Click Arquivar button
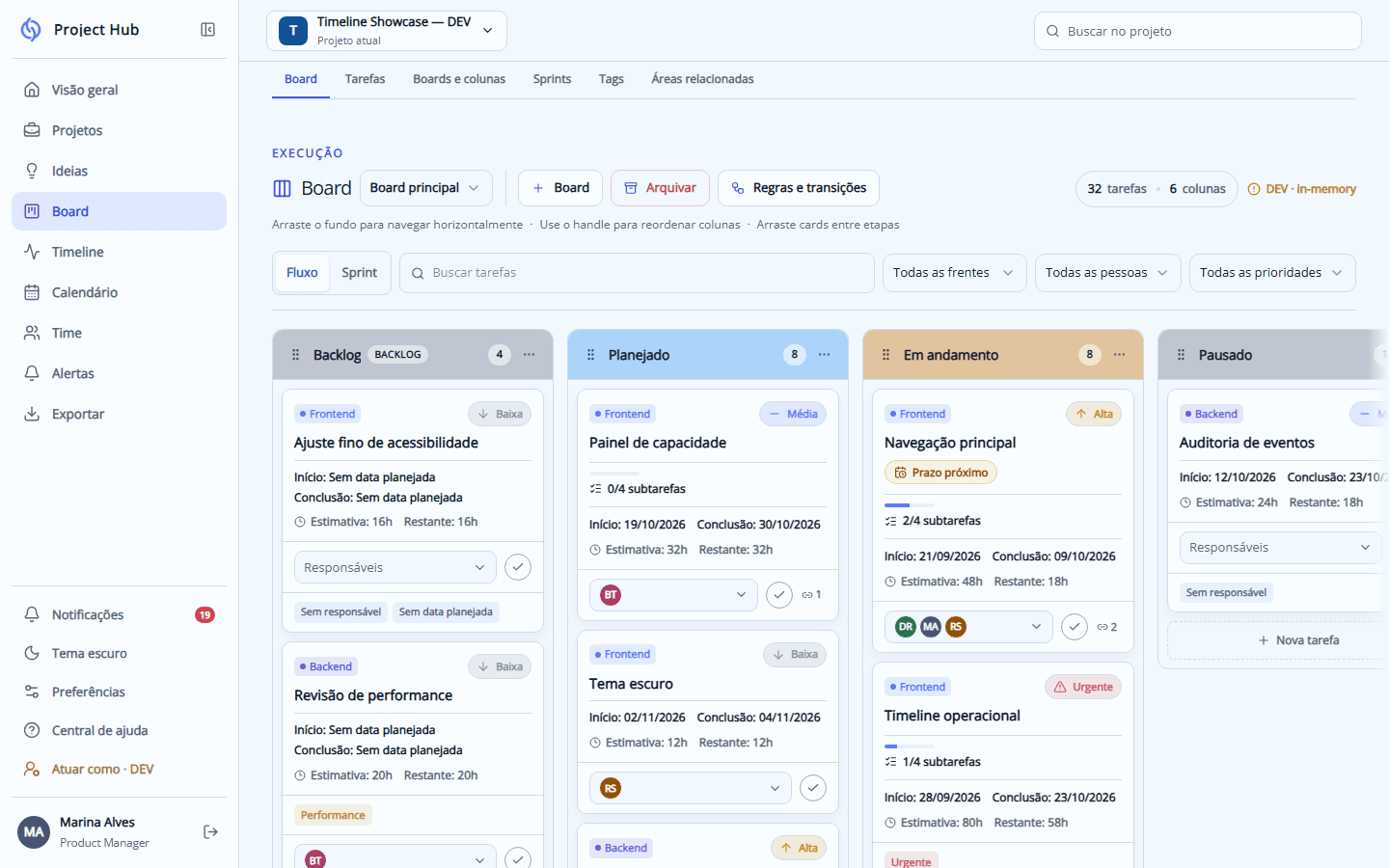The height and width of the screenshot is (868, 1389). [660, 188]
